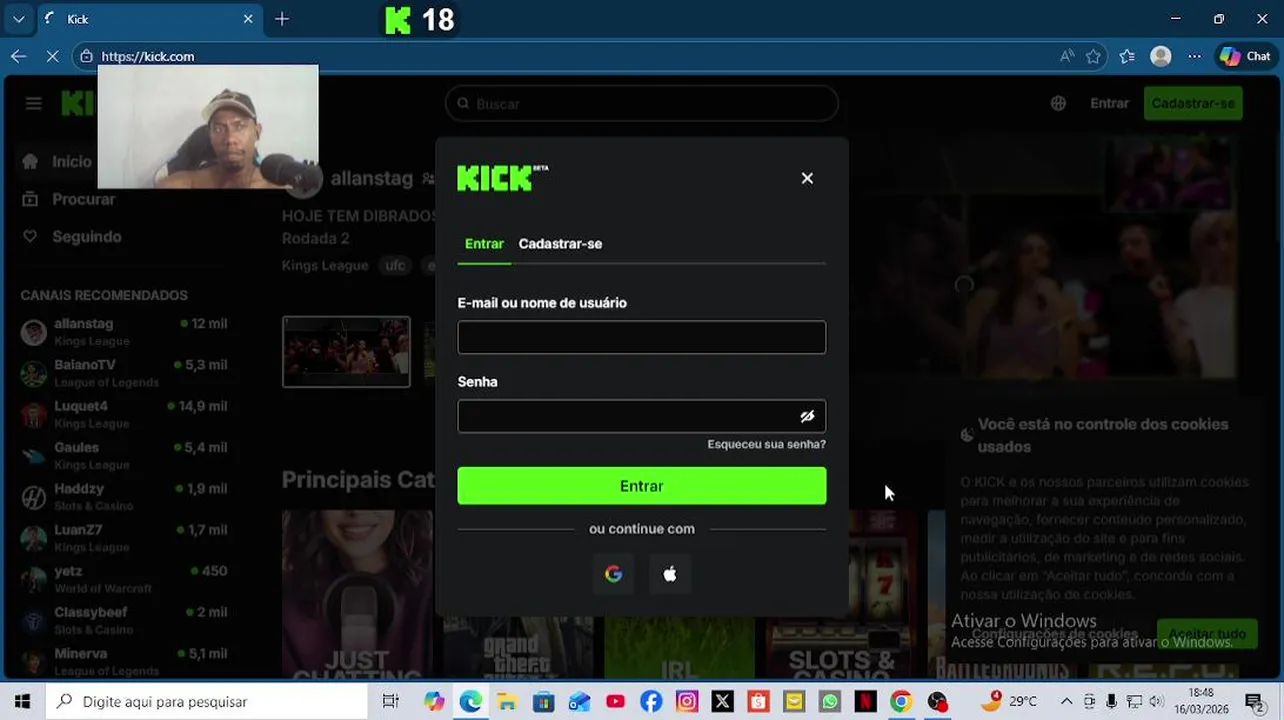Open the read aloud icon
Image resolution: width=1284 pixels, height=720 pixels.
pos(1067,56)
